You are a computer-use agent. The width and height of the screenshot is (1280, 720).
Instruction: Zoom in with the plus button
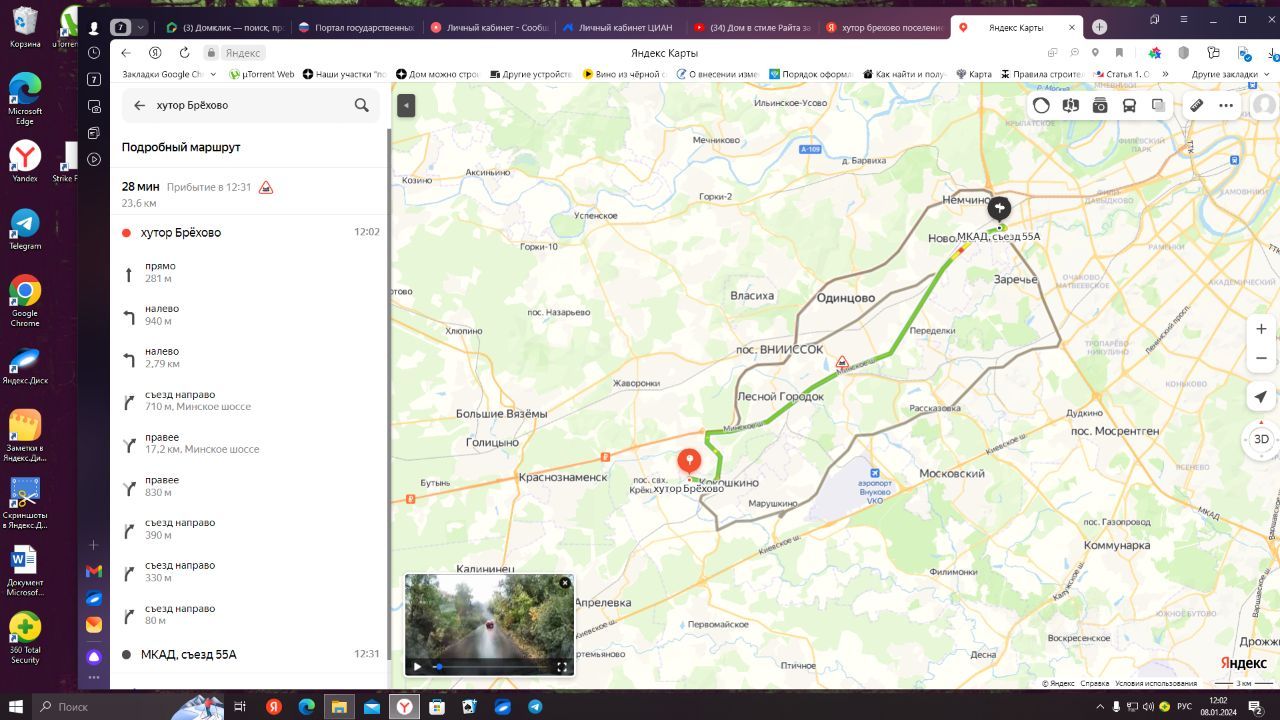coord(1261,329)
